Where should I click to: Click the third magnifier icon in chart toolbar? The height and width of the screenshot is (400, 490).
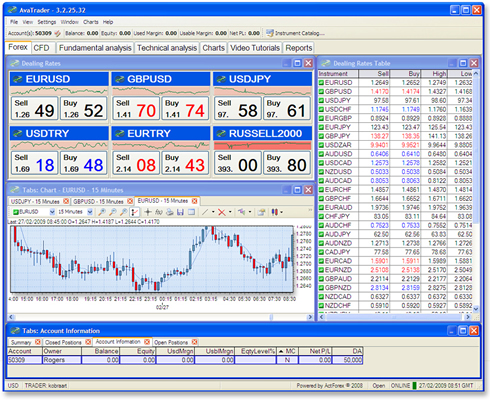click(x=124, y=212)
